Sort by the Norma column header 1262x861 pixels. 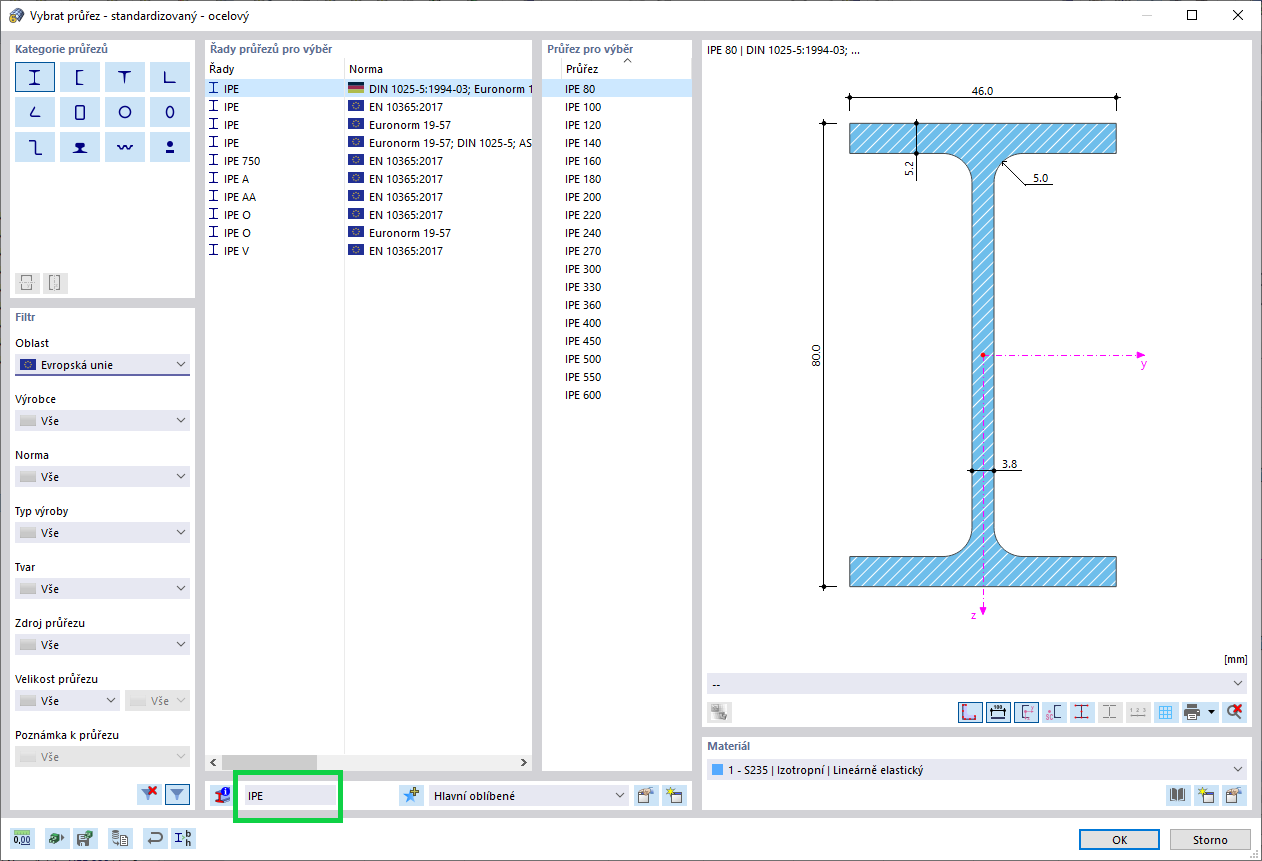click(x=438, y=69)
